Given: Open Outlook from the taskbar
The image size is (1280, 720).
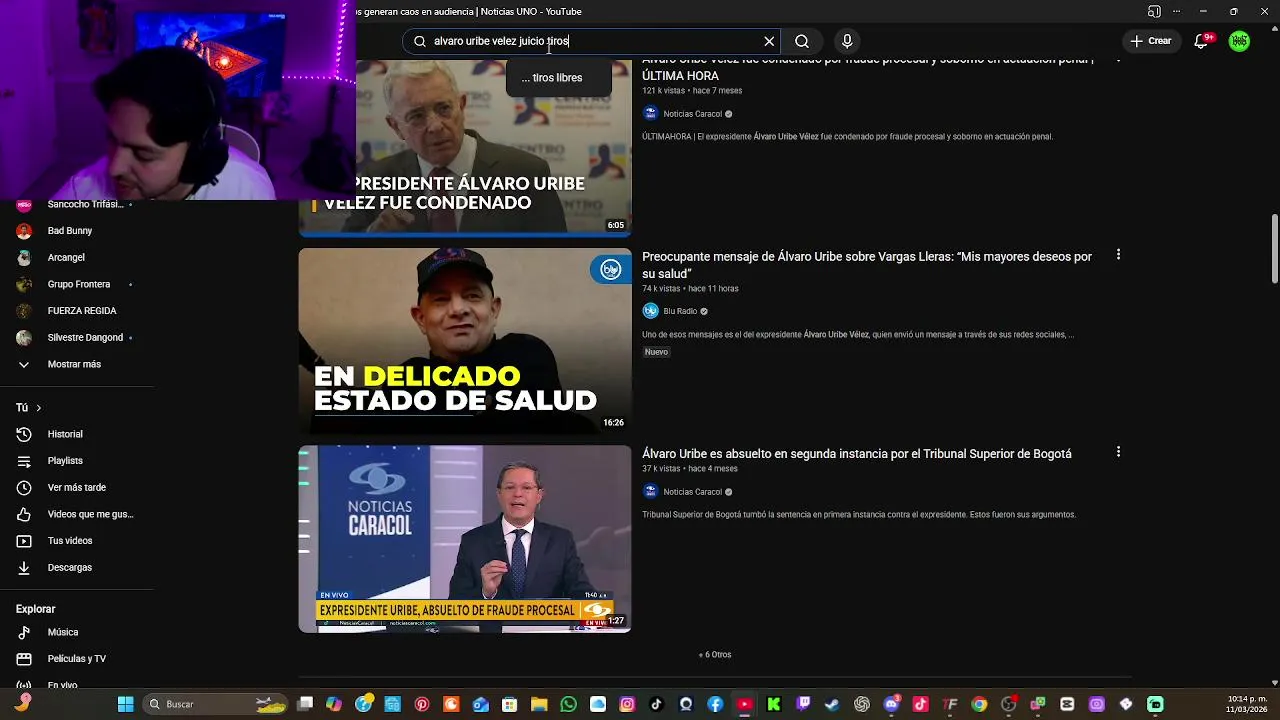Looking at the screenshot, I should [x=481, y=704].
